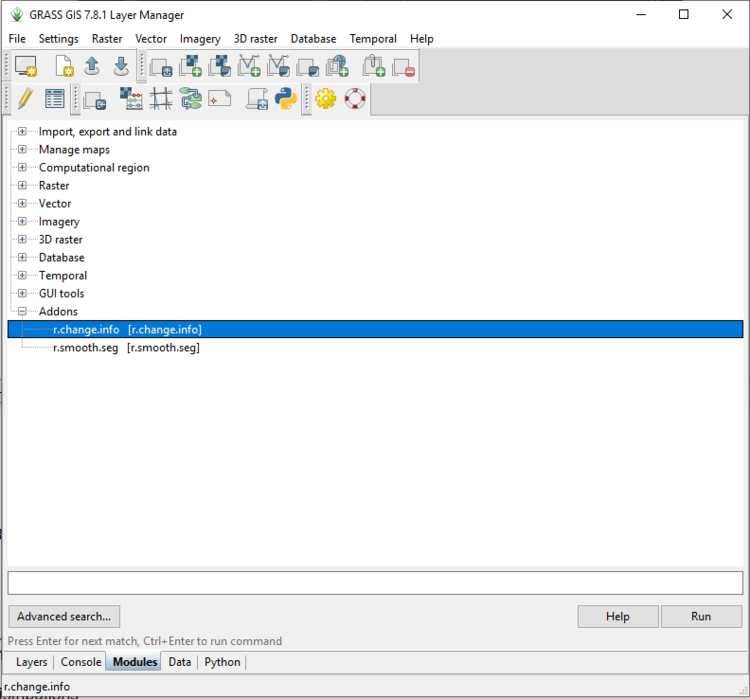750x699 pixels.
Task: Expand Import, export and link data
Action: click(x=22, y=132)
